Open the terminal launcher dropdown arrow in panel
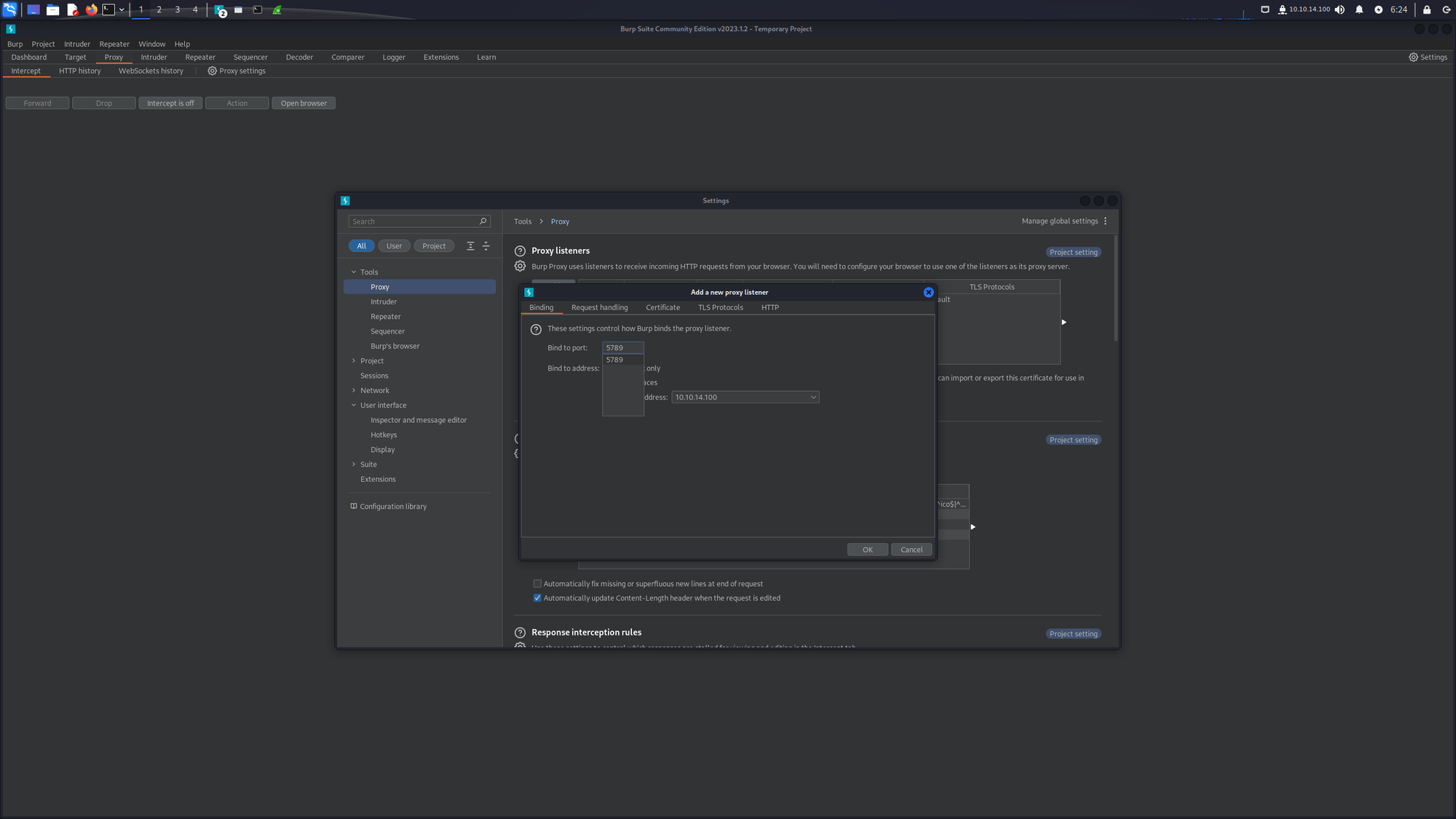This screenshot has height=819, width=1456. tap(122, 9)
